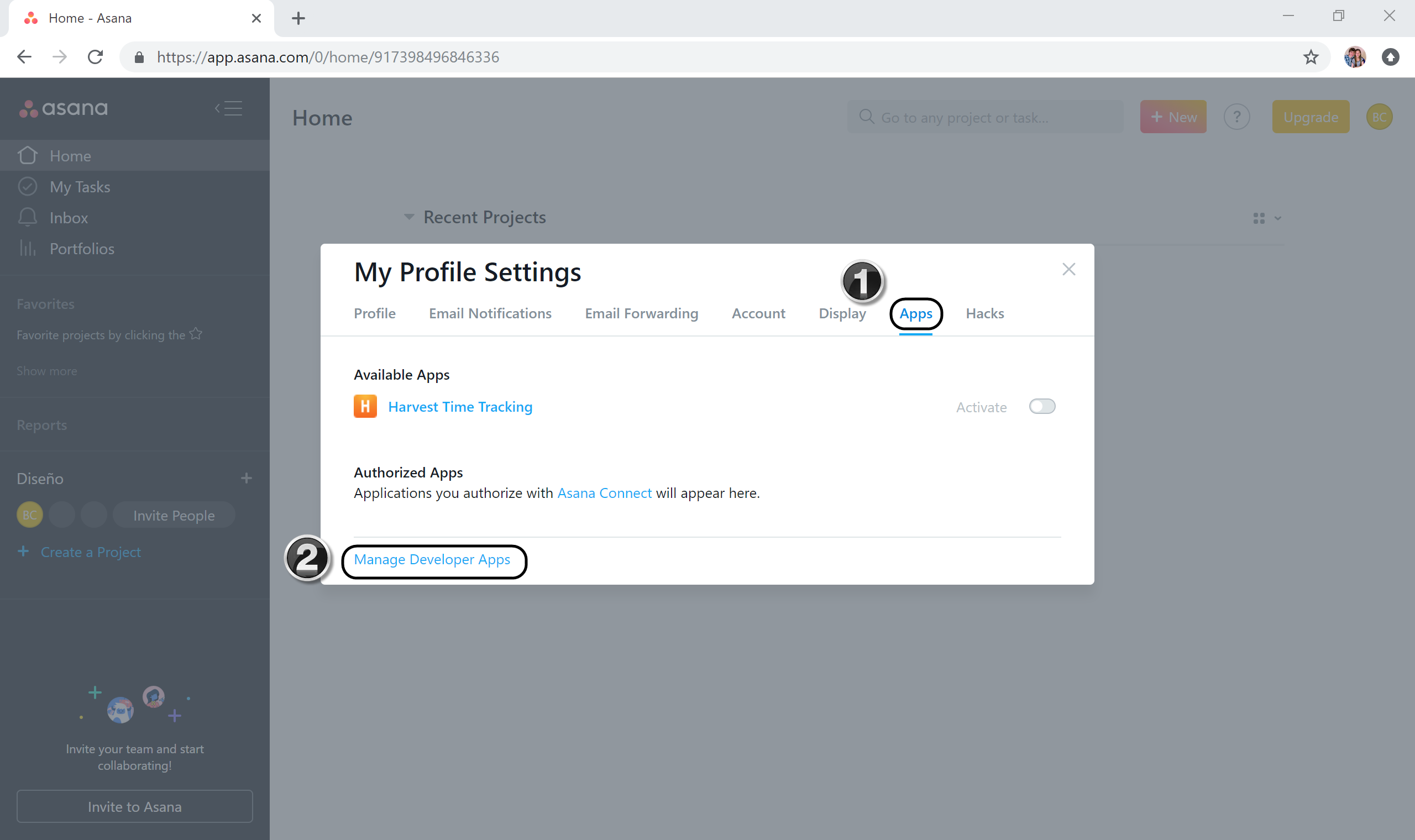Close the Home - Asana tab
The image size is (1415, 840).
tap(256, 18)
